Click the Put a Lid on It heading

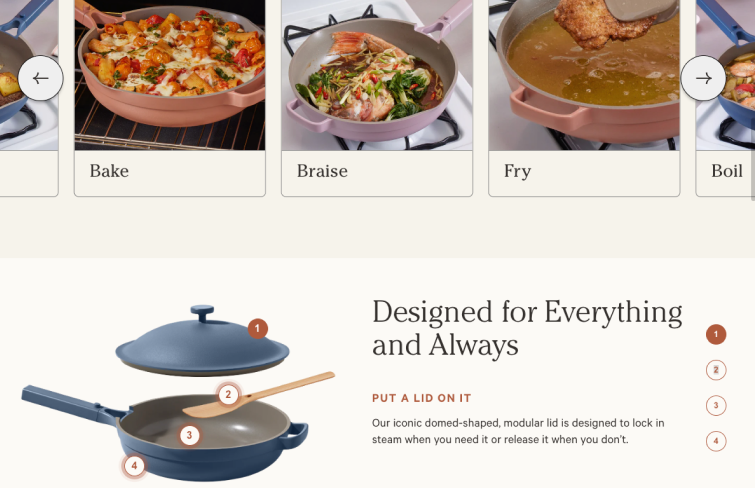coord(421,398)
